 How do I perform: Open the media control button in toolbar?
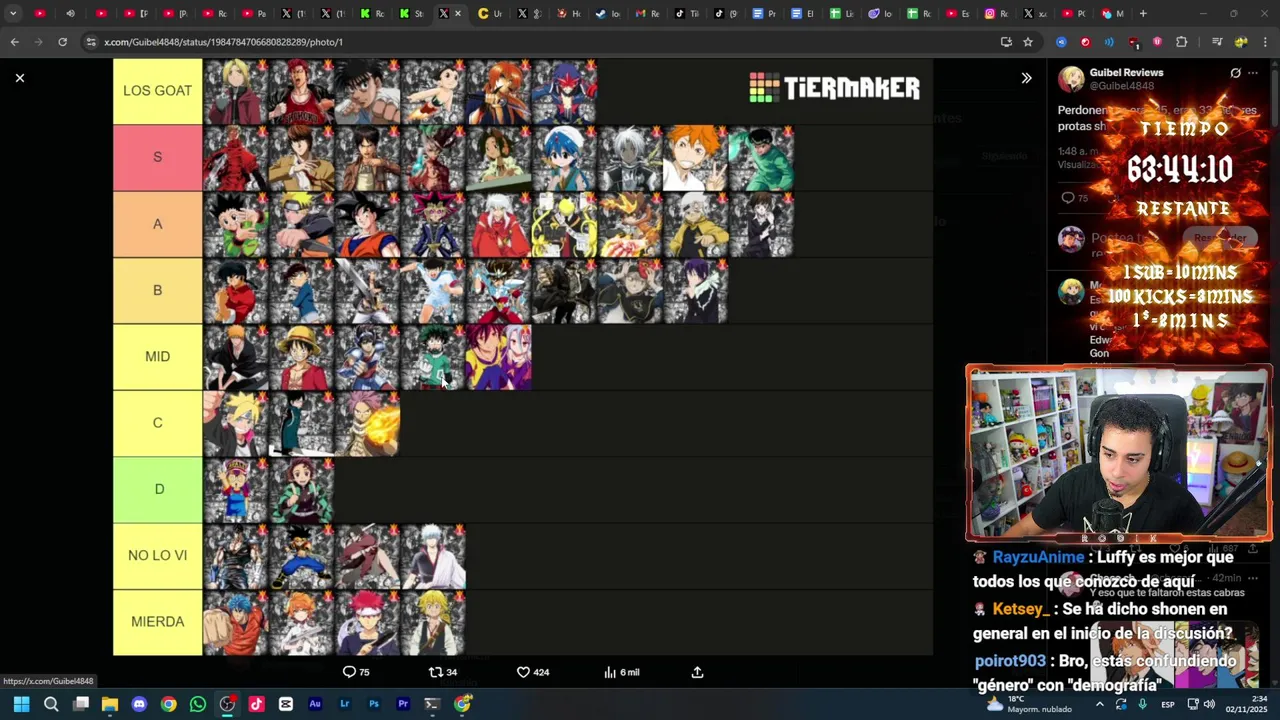tap(1217, 42)
